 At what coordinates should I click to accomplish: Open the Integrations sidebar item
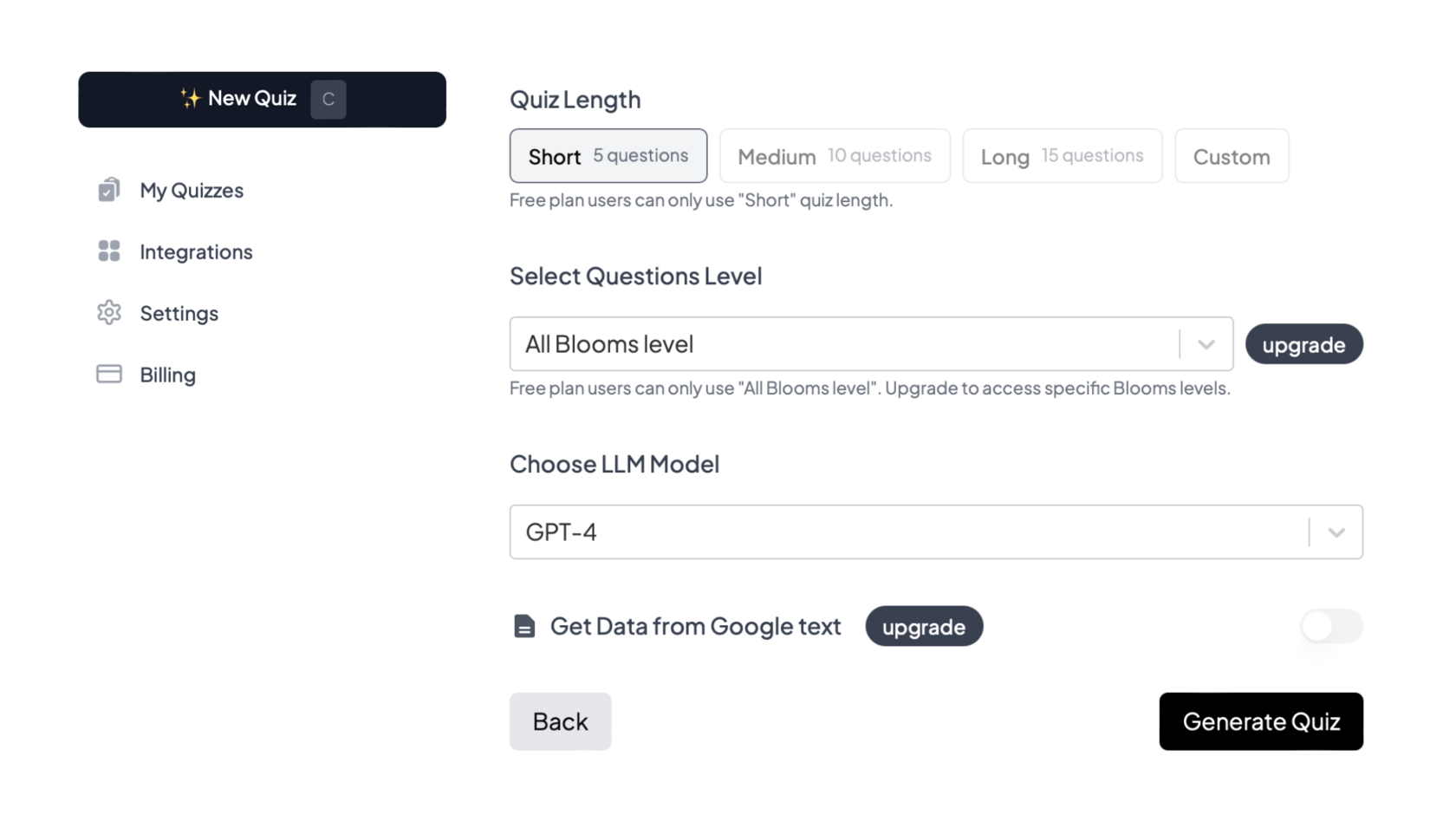pos(175,251)
